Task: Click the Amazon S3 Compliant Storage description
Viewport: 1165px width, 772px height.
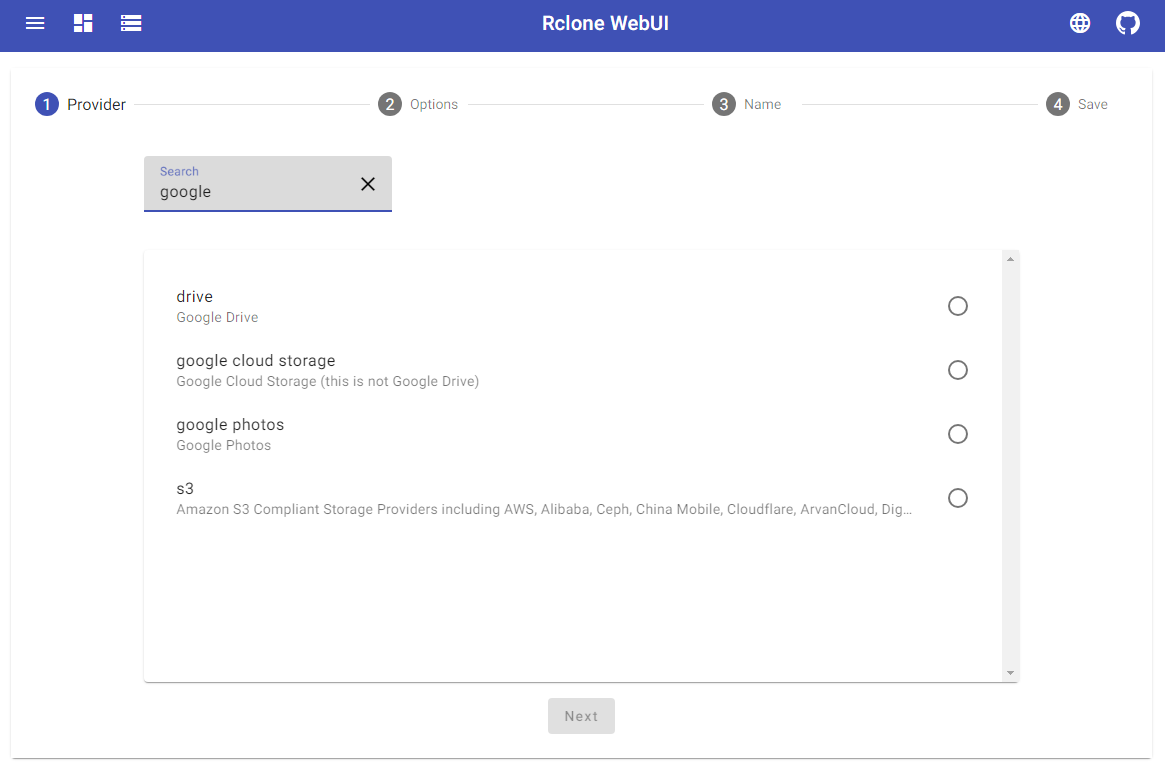Action: point(544,510)
